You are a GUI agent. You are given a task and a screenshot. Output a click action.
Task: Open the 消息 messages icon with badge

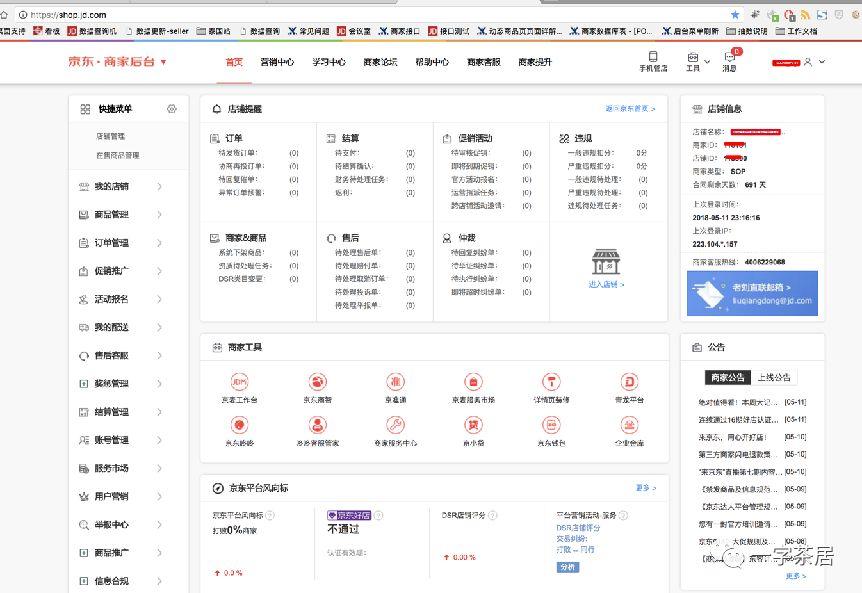coord(730,57)
